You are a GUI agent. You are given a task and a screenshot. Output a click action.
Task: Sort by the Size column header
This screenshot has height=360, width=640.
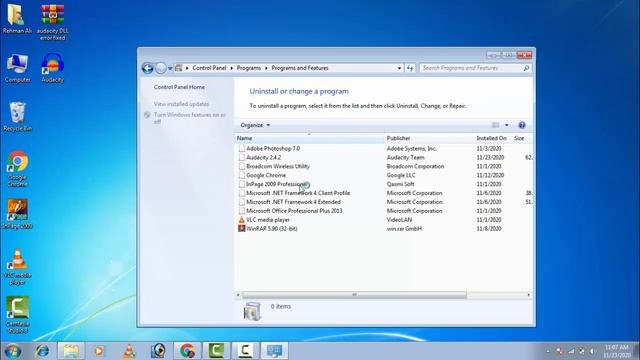pyautogui.click(x=522, y=138)
